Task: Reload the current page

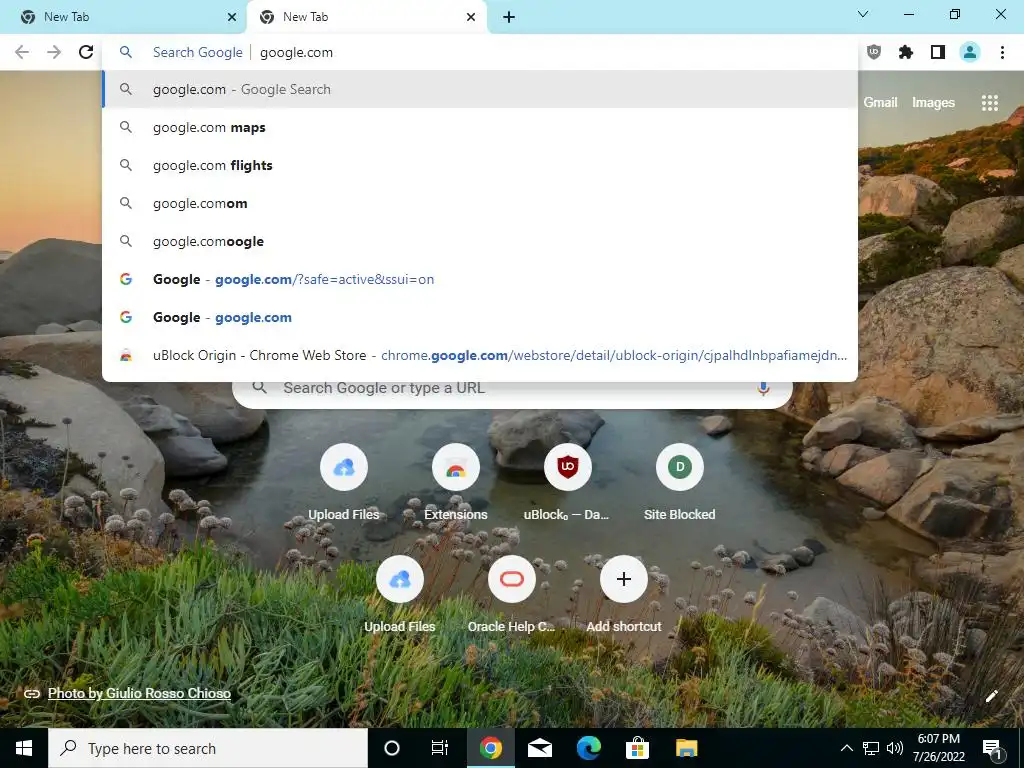Action: point(86,52)
